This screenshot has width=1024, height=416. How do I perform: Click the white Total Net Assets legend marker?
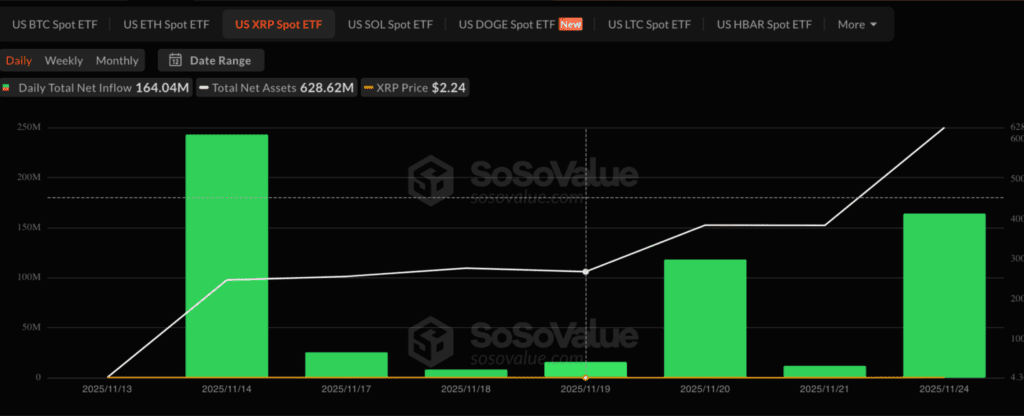(204, 88)
